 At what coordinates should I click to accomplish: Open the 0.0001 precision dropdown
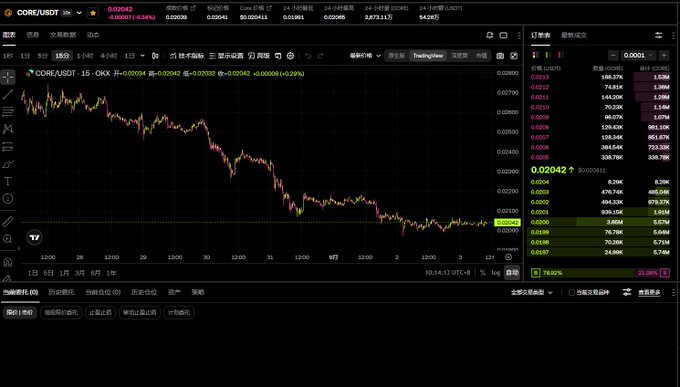pyautogui.click(x=638, y=55)
